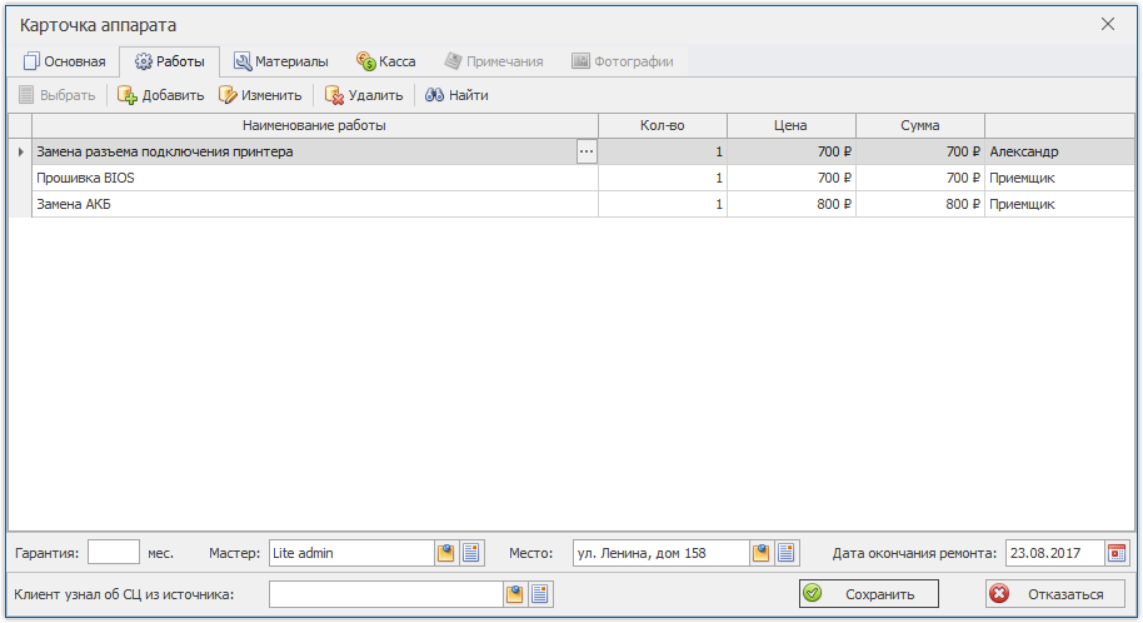Click the list icon beside Мастер field
Image resolution: width=1143 pixels, height=623 pixels.
(471, 553)
